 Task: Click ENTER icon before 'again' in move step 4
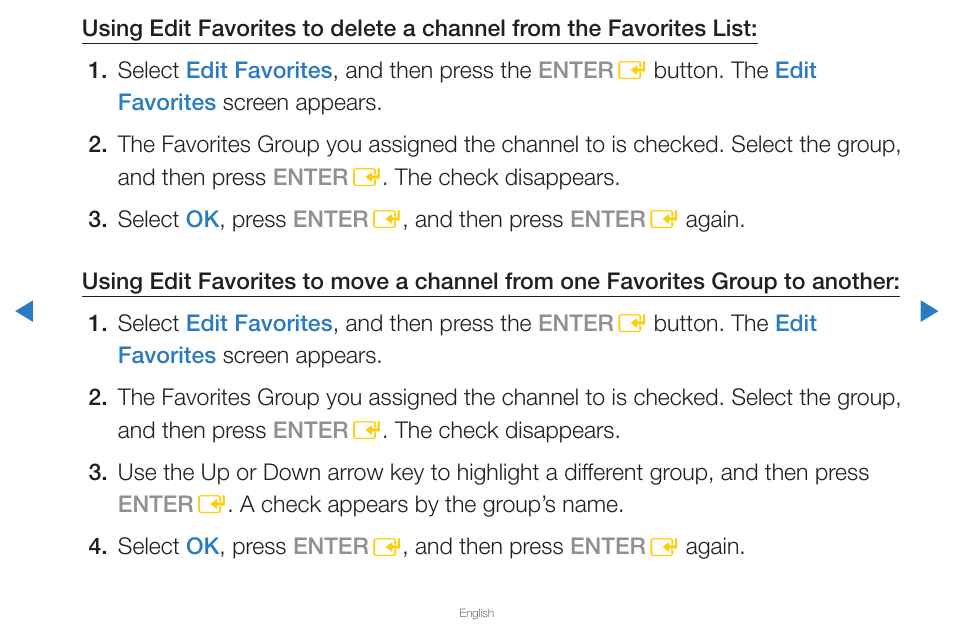pyautogui.click(x=664, y=547)
